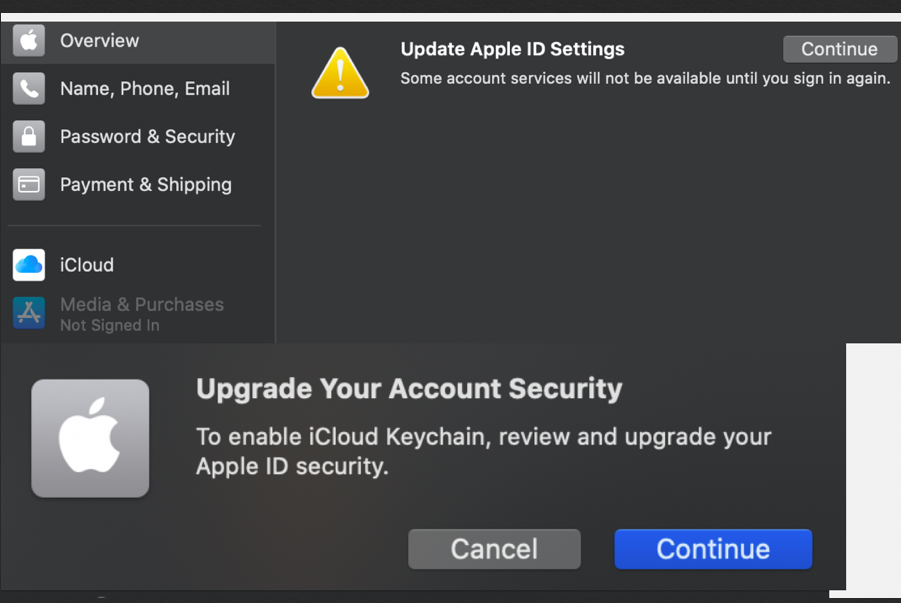
Task: Click the phone icon in the sidebar
Action: (x=29, y=89)
